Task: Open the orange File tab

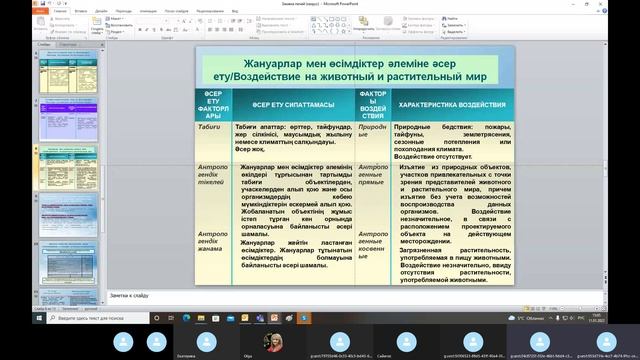Action: pyautogui.click(x=40, y=11)
